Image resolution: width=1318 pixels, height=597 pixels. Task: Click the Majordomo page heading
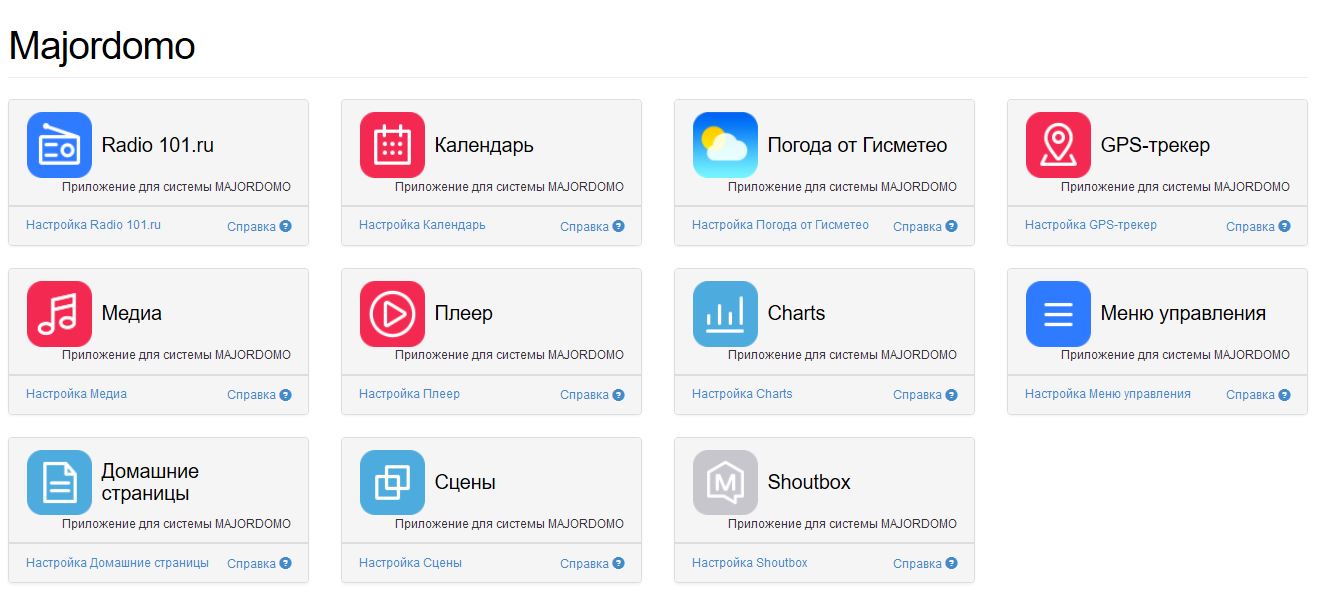tap(101, 46)
